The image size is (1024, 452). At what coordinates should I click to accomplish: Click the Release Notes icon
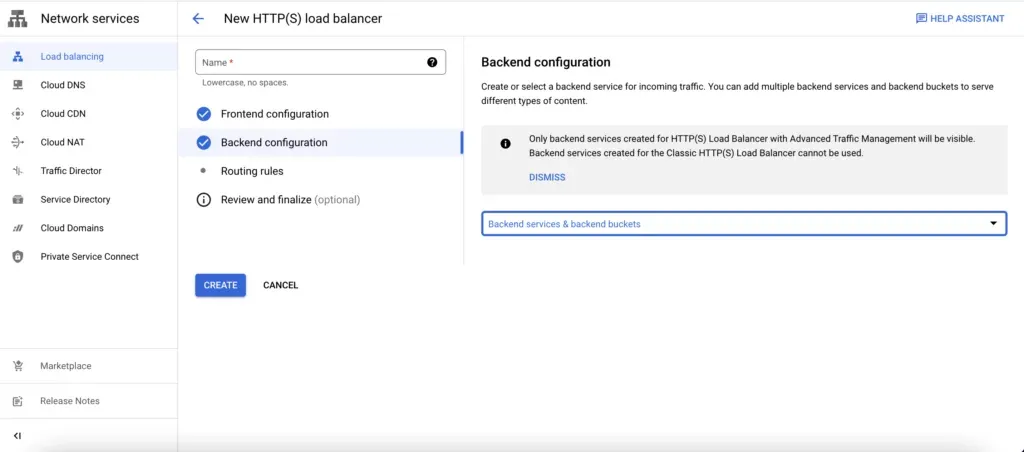(x=18, y=401)
